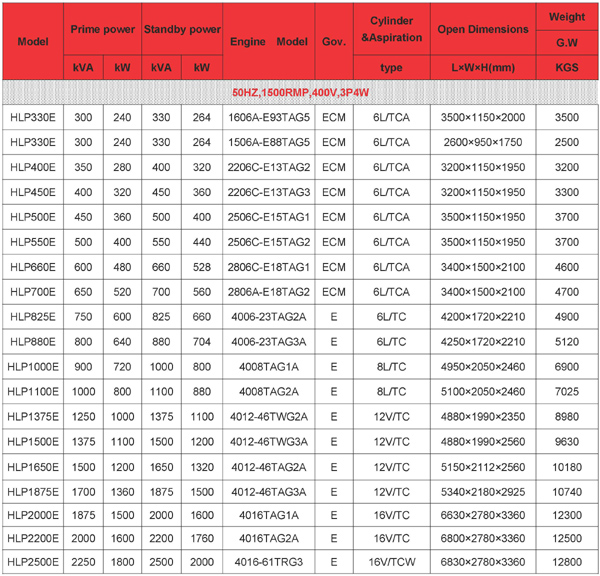Click engine '4012-46TWG2A' cell
600x576 pixels.
click(269, 416)
